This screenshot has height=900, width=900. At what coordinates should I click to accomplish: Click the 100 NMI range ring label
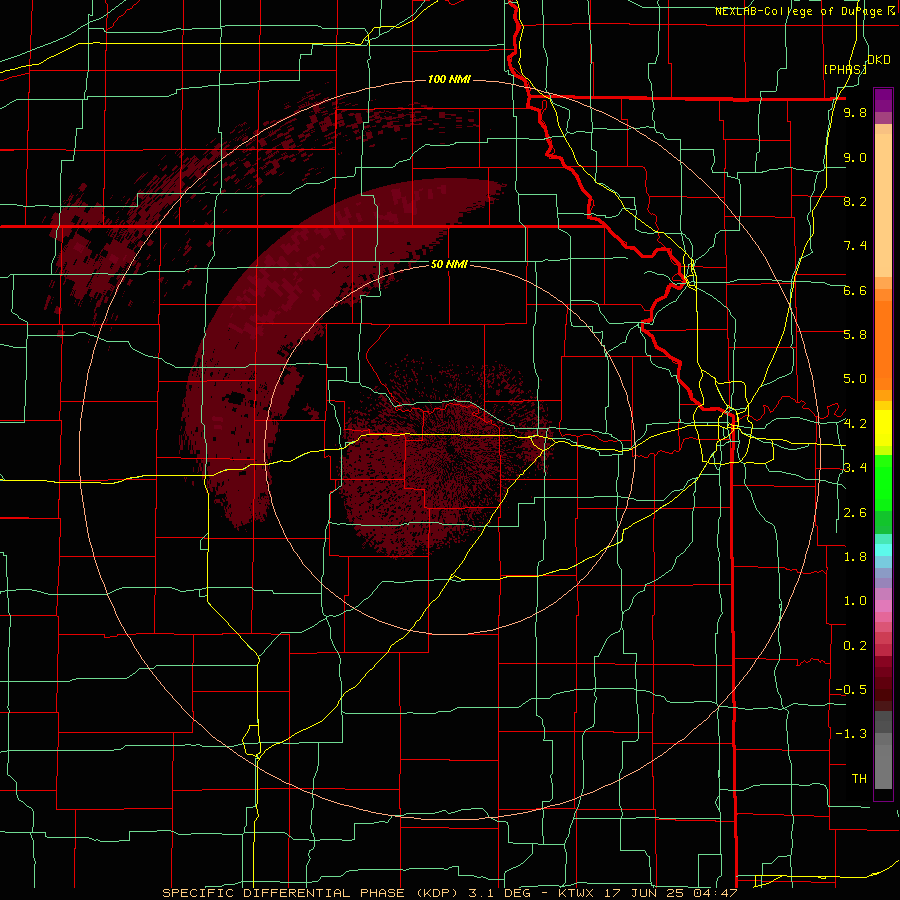point(449,79)
